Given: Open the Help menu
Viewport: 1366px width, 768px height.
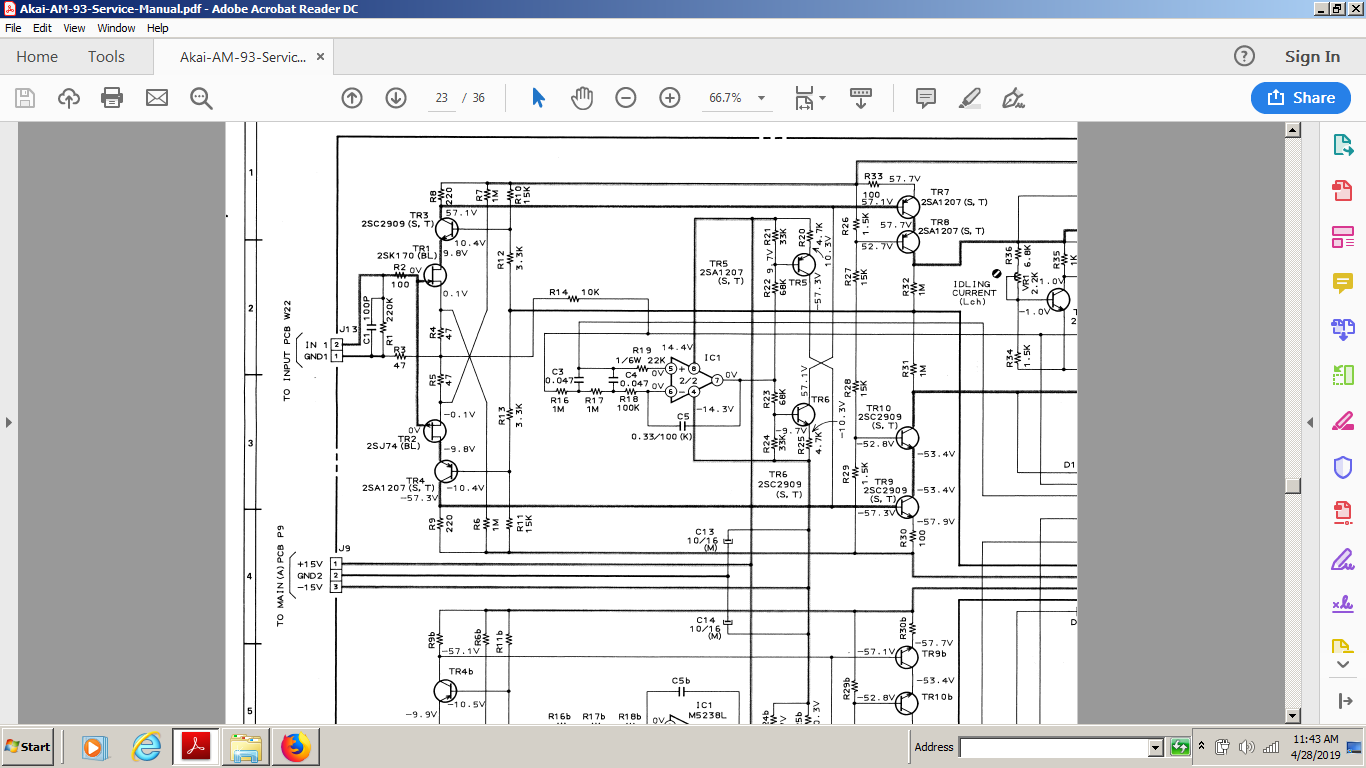Looking at the screenshot, I should click(x=158, y=28).
